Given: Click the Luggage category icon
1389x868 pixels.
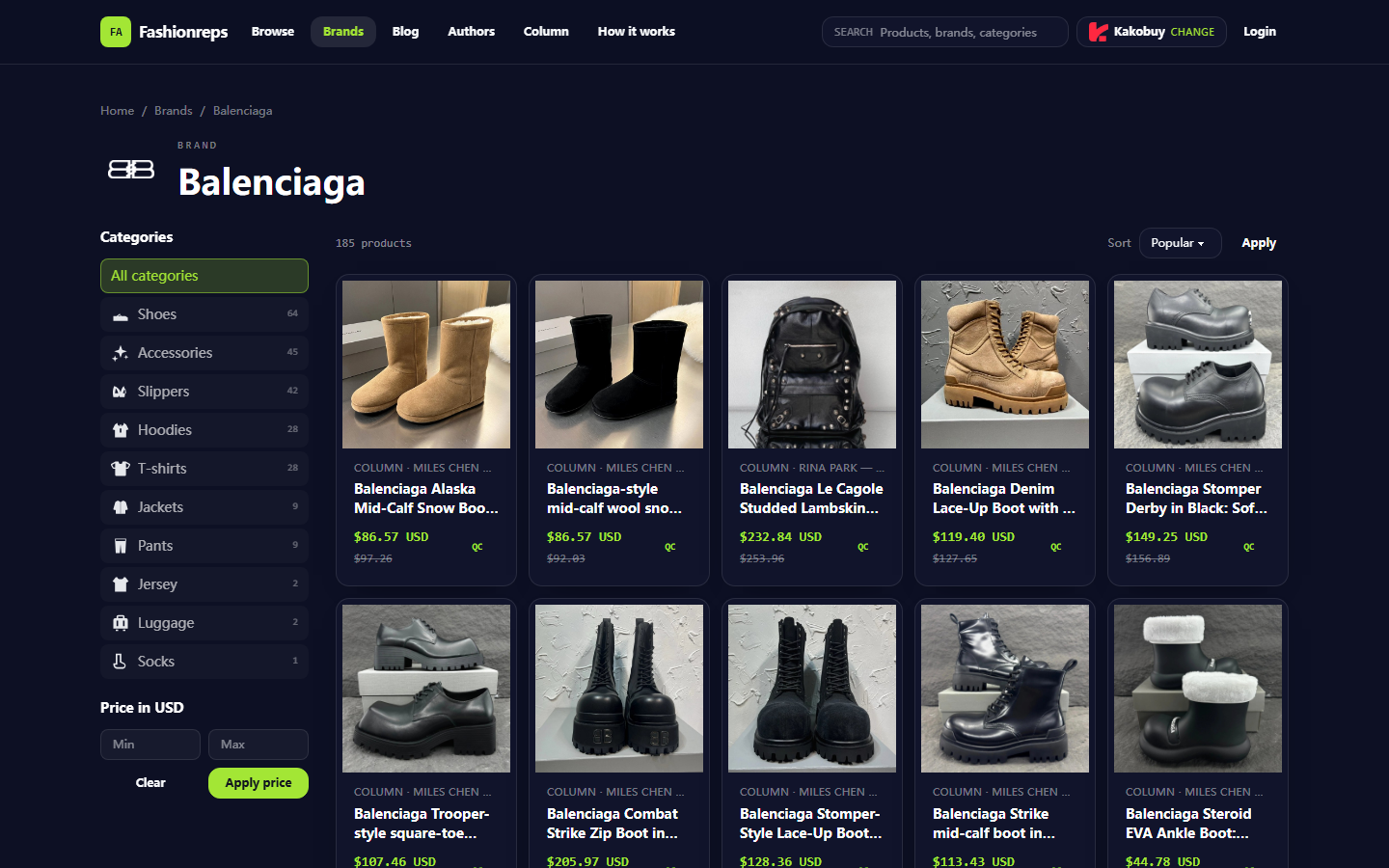Looking at the screenshot, I should point(121,624).
